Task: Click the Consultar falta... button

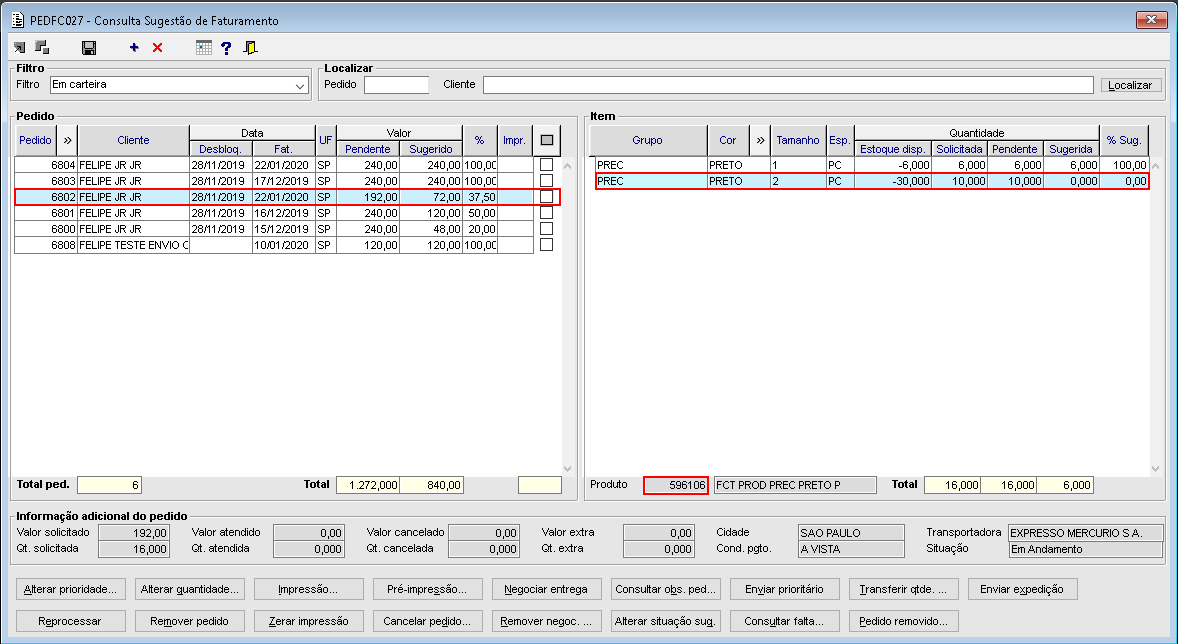Action: click(x=784, y=621)
